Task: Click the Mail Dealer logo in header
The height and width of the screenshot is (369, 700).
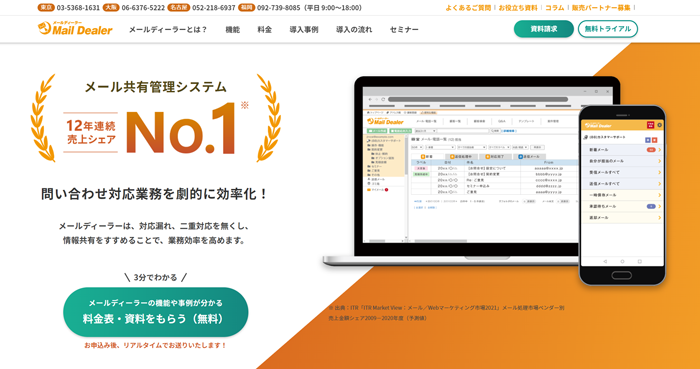Action: tap(75, 29)
